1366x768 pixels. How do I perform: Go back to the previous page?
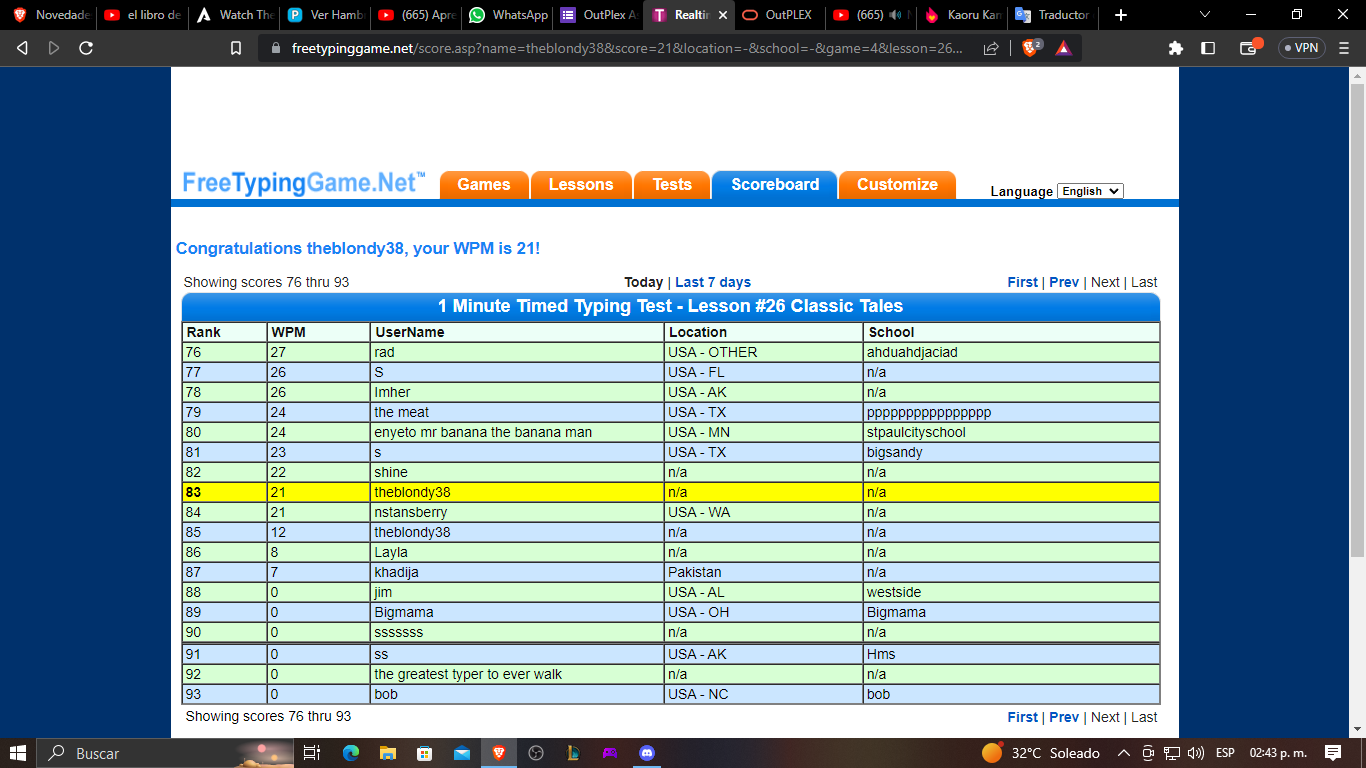tap(22, 48)
